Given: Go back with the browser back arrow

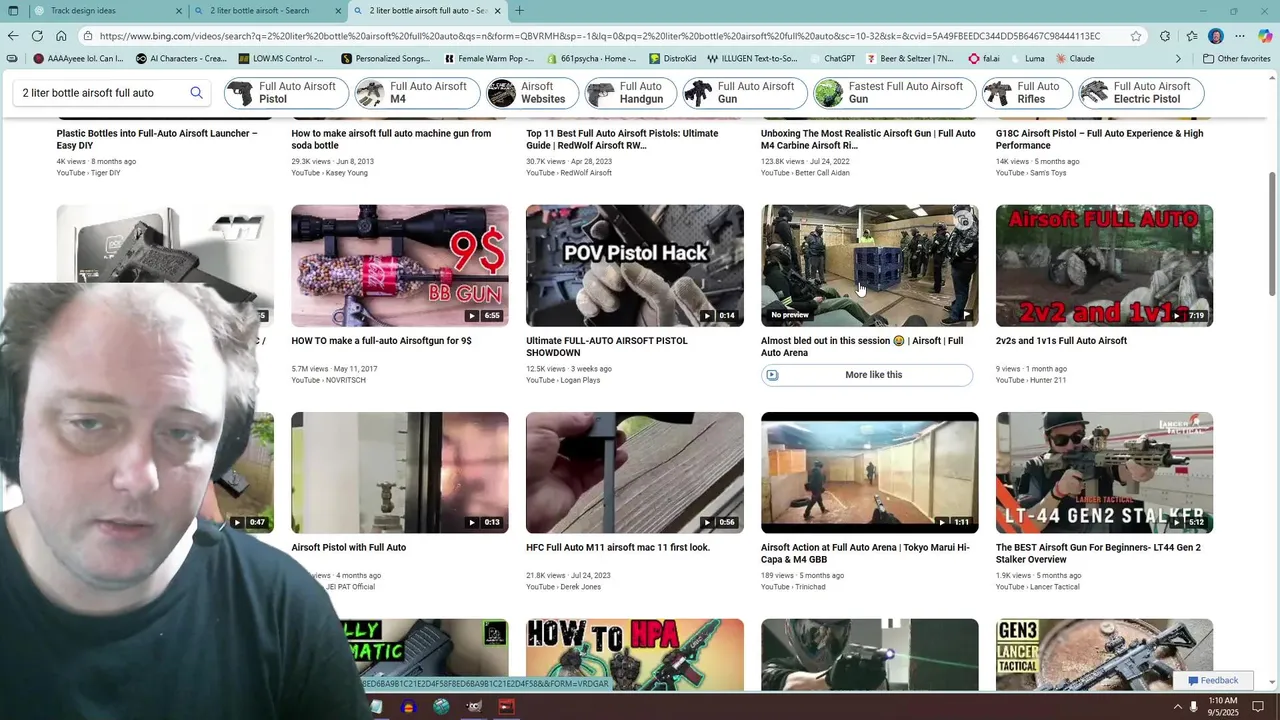Looking at the screenshot, I should click(13, 36).
